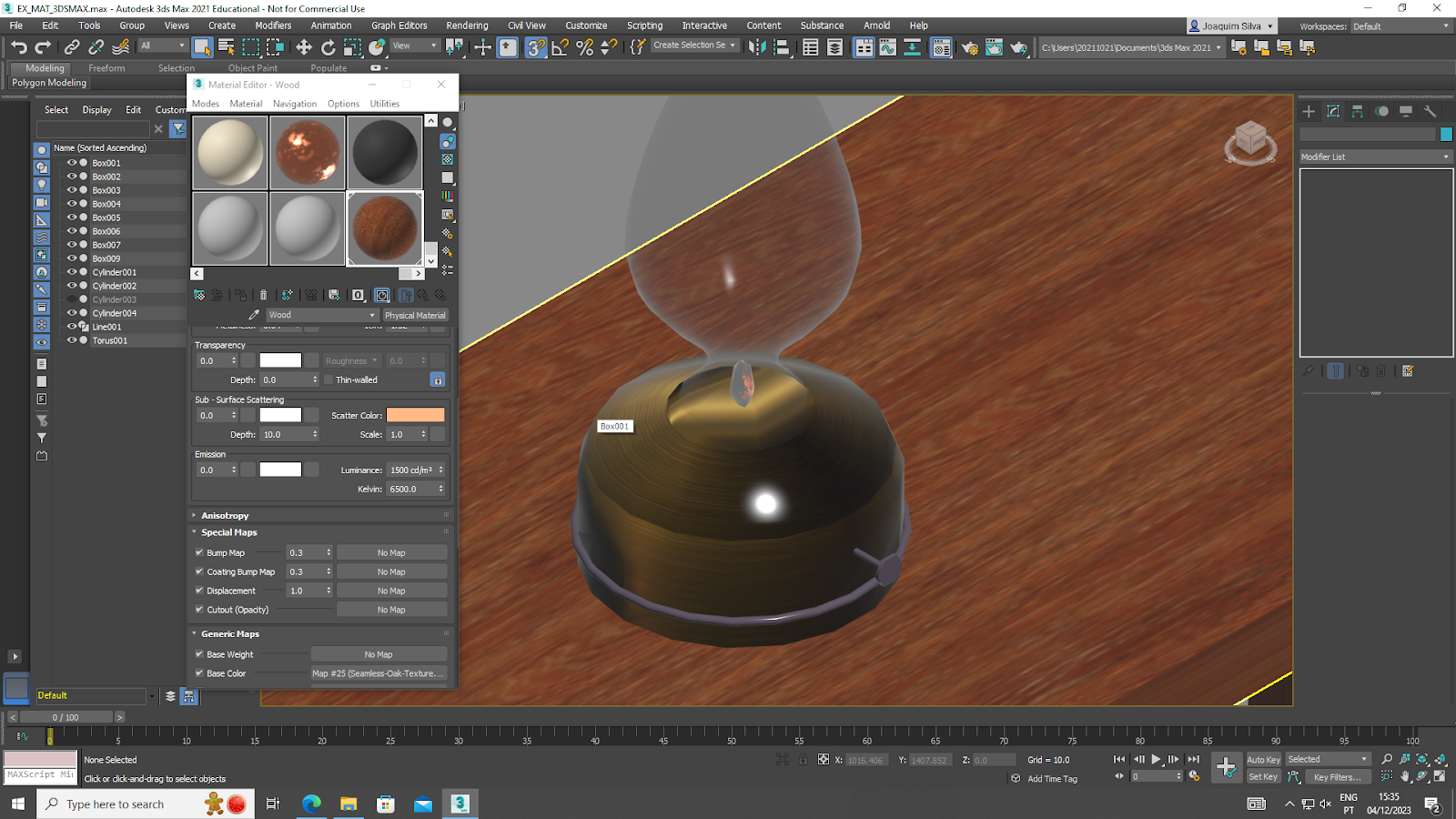Uncheck the Bump Map checkbox
This screenshot has height=819, width=1456.
(199, 552)
